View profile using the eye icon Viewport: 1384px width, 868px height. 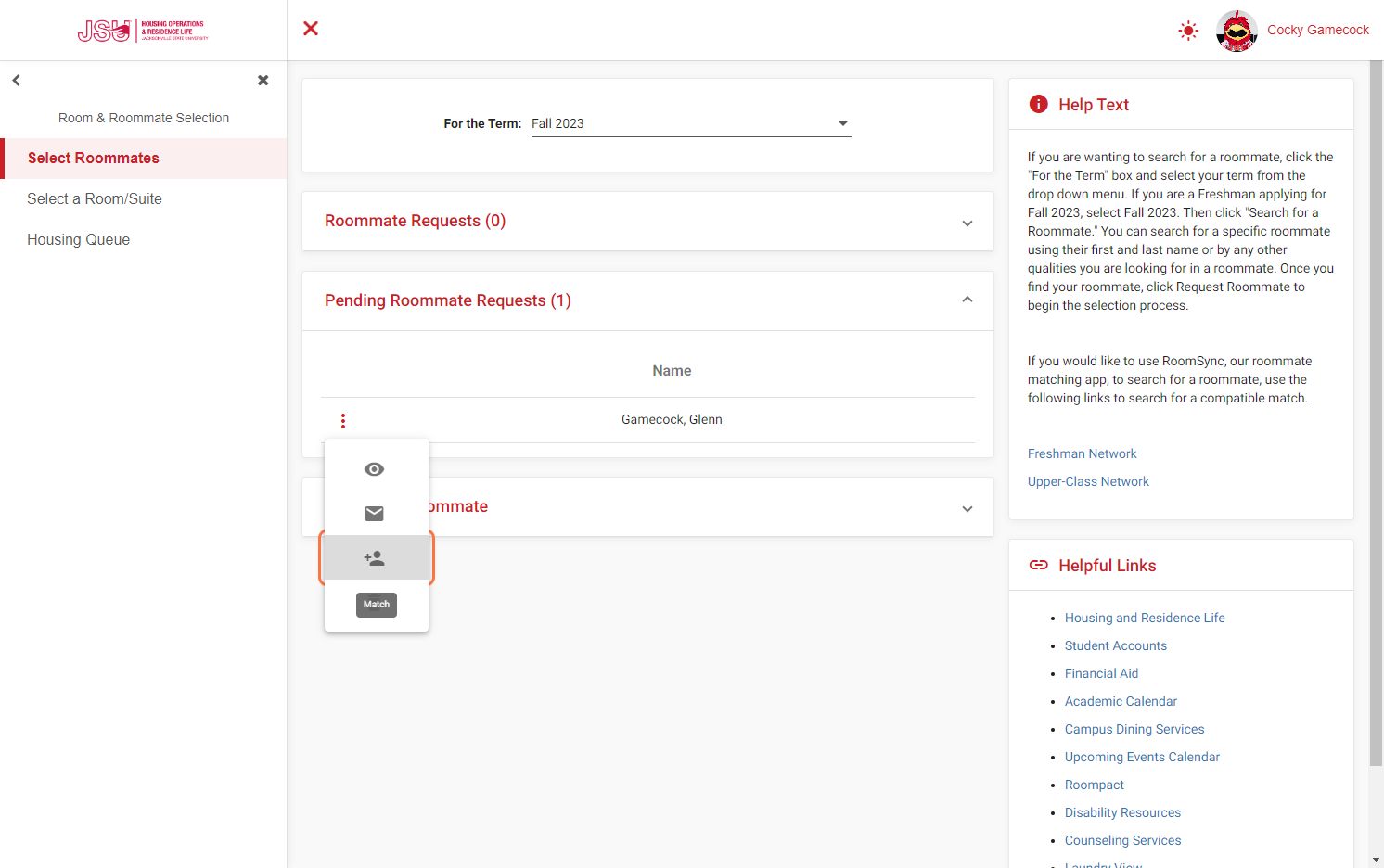[375, 469]
